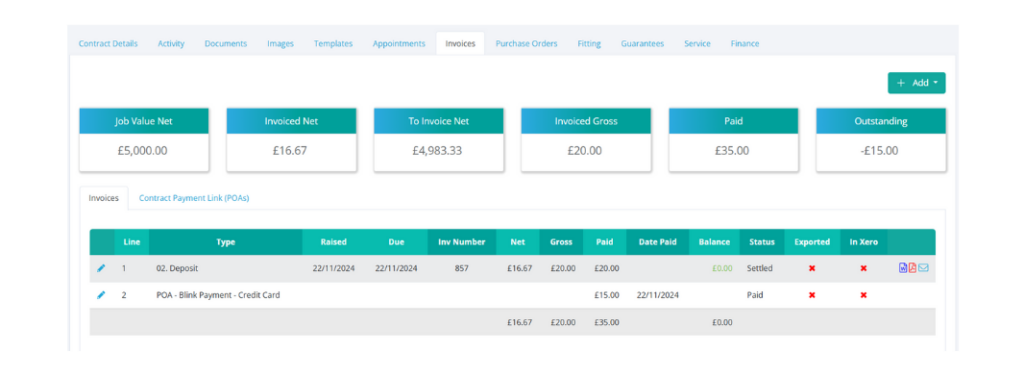Click Exported red cross for Deposit row

click(x=812, y=268)
